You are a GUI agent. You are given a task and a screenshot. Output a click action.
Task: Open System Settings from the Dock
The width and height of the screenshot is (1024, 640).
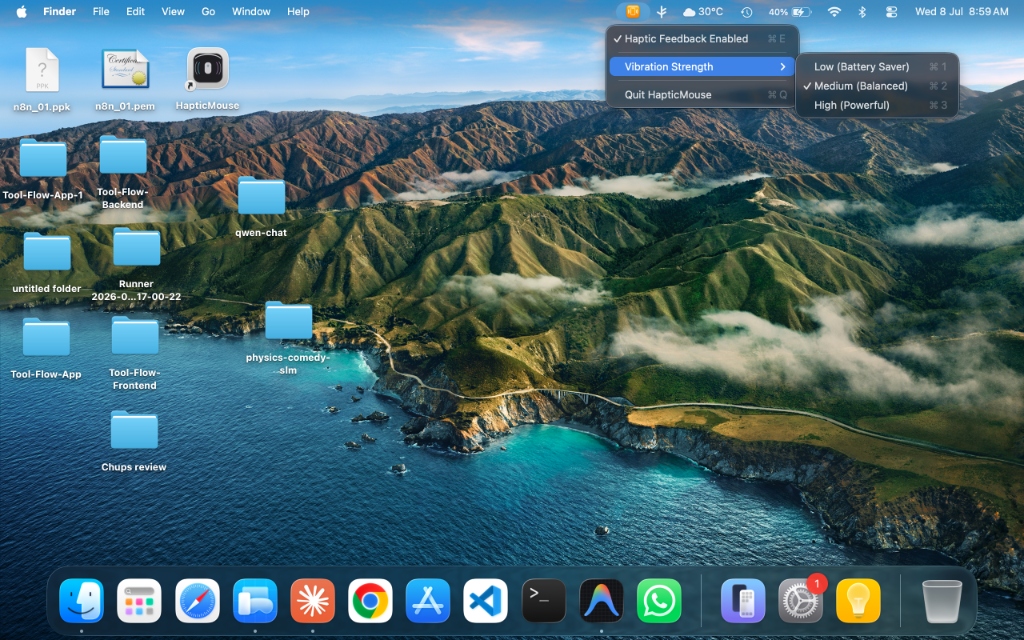800,600
